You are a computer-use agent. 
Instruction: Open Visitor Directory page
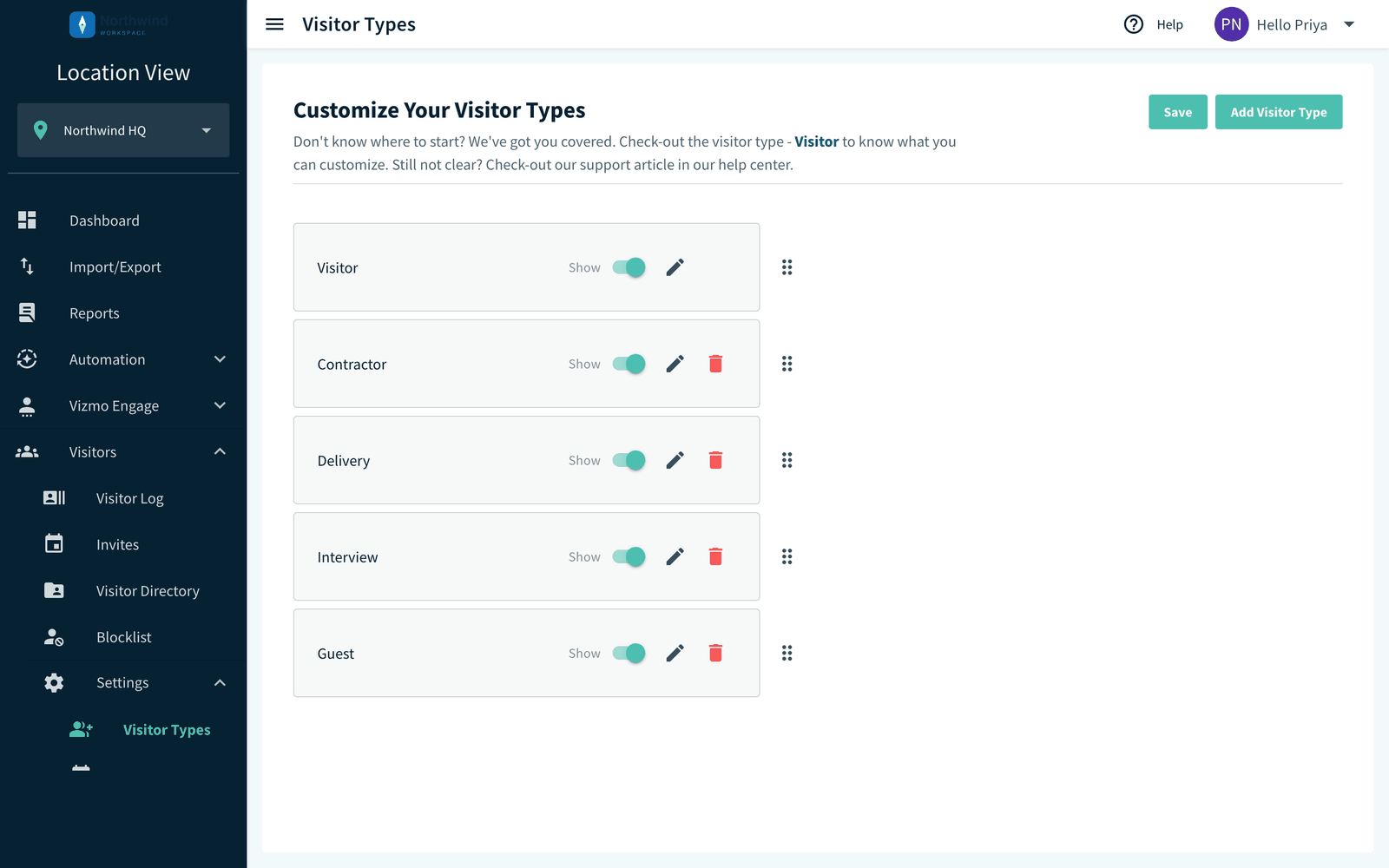[x=123, y=591]
